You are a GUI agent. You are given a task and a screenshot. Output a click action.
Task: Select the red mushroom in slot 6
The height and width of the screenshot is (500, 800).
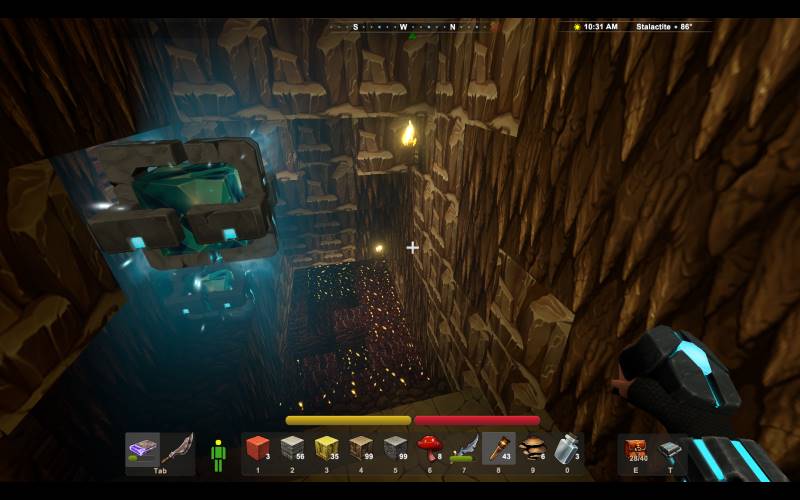coord(430,449)
